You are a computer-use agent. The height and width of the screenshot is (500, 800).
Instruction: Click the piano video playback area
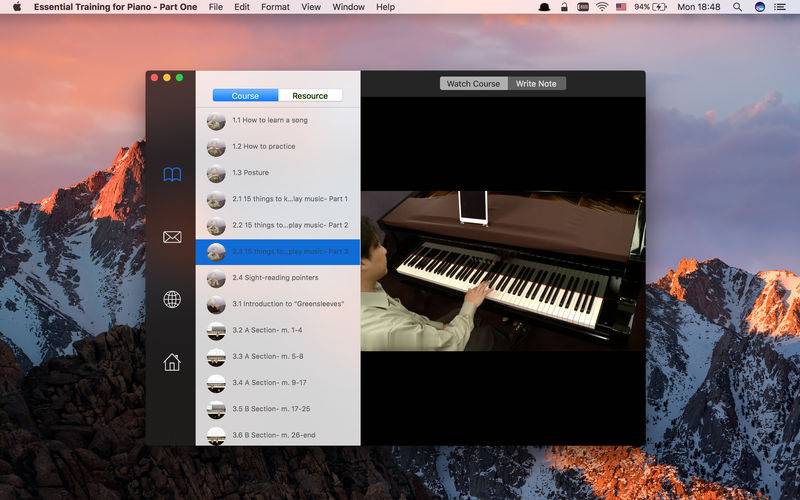click(503, 271)
